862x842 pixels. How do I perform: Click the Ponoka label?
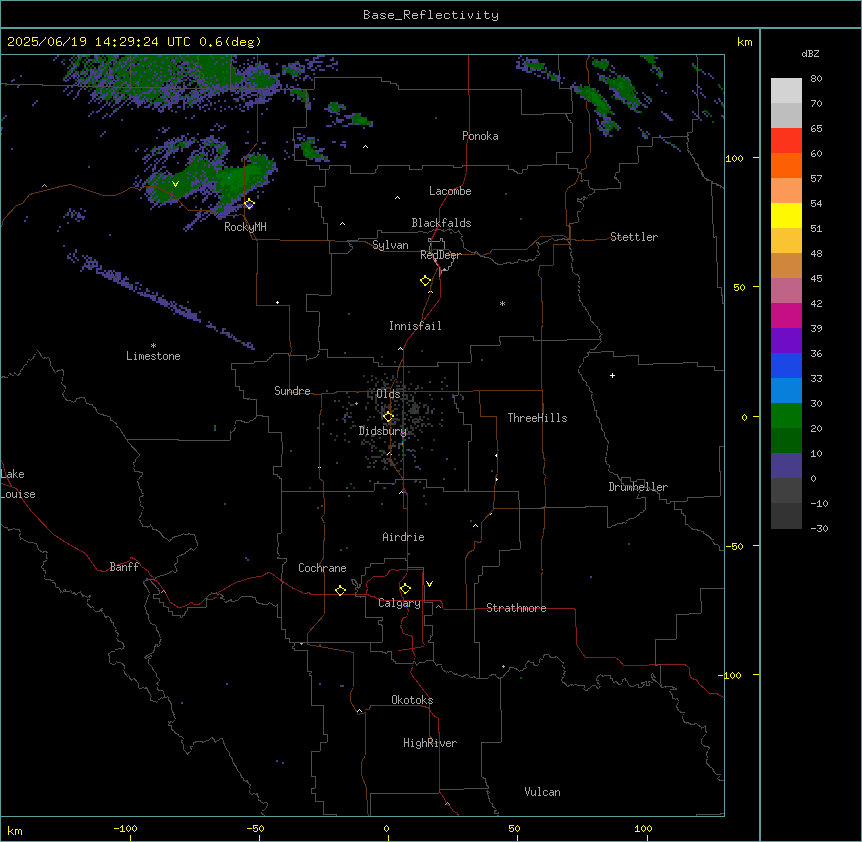coord(480,136)
